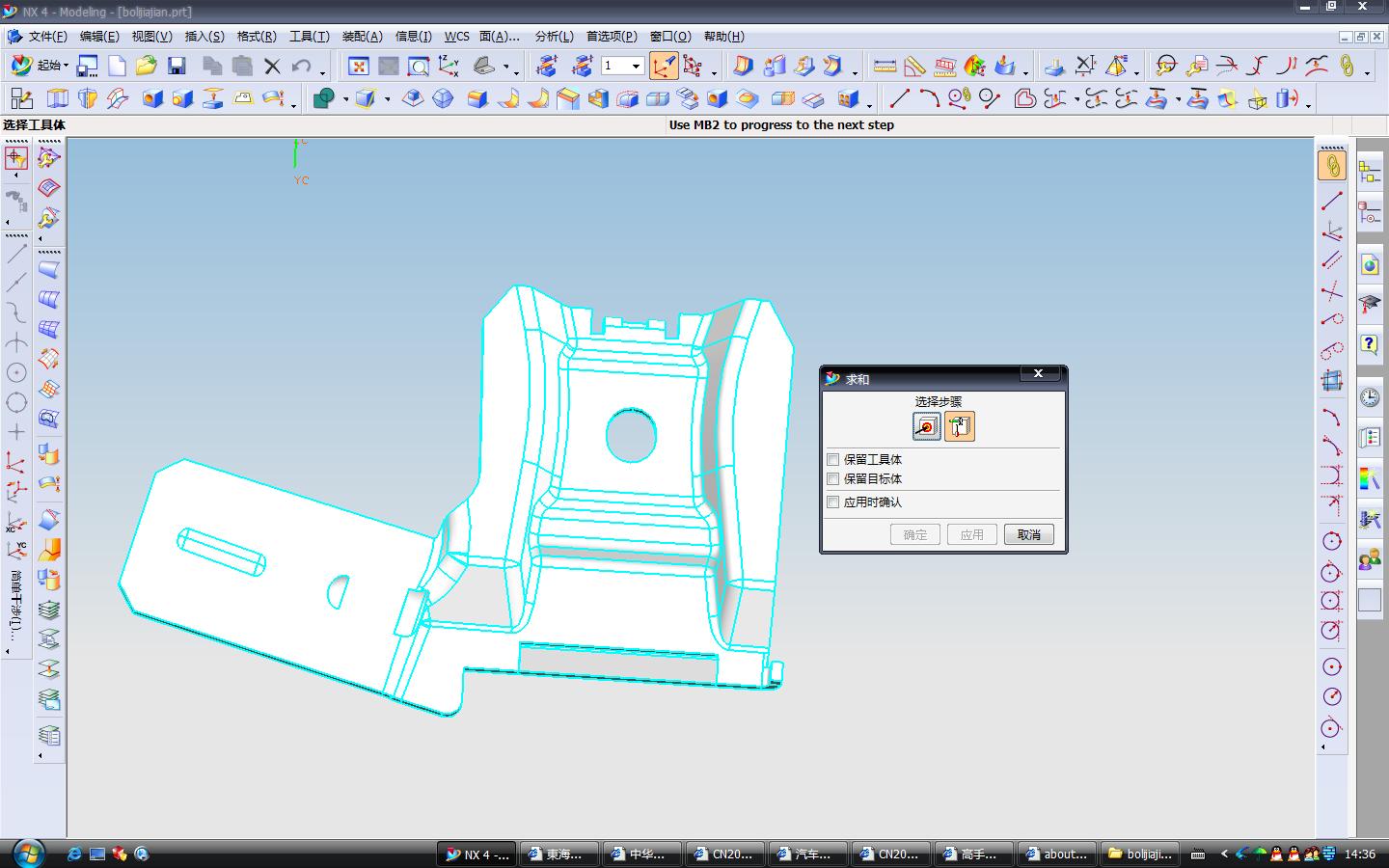Enable the 保留目标体 checkbox
The width and height of the screenshot is (1389, 868).
pyautogui.click(x=833, y=479)
